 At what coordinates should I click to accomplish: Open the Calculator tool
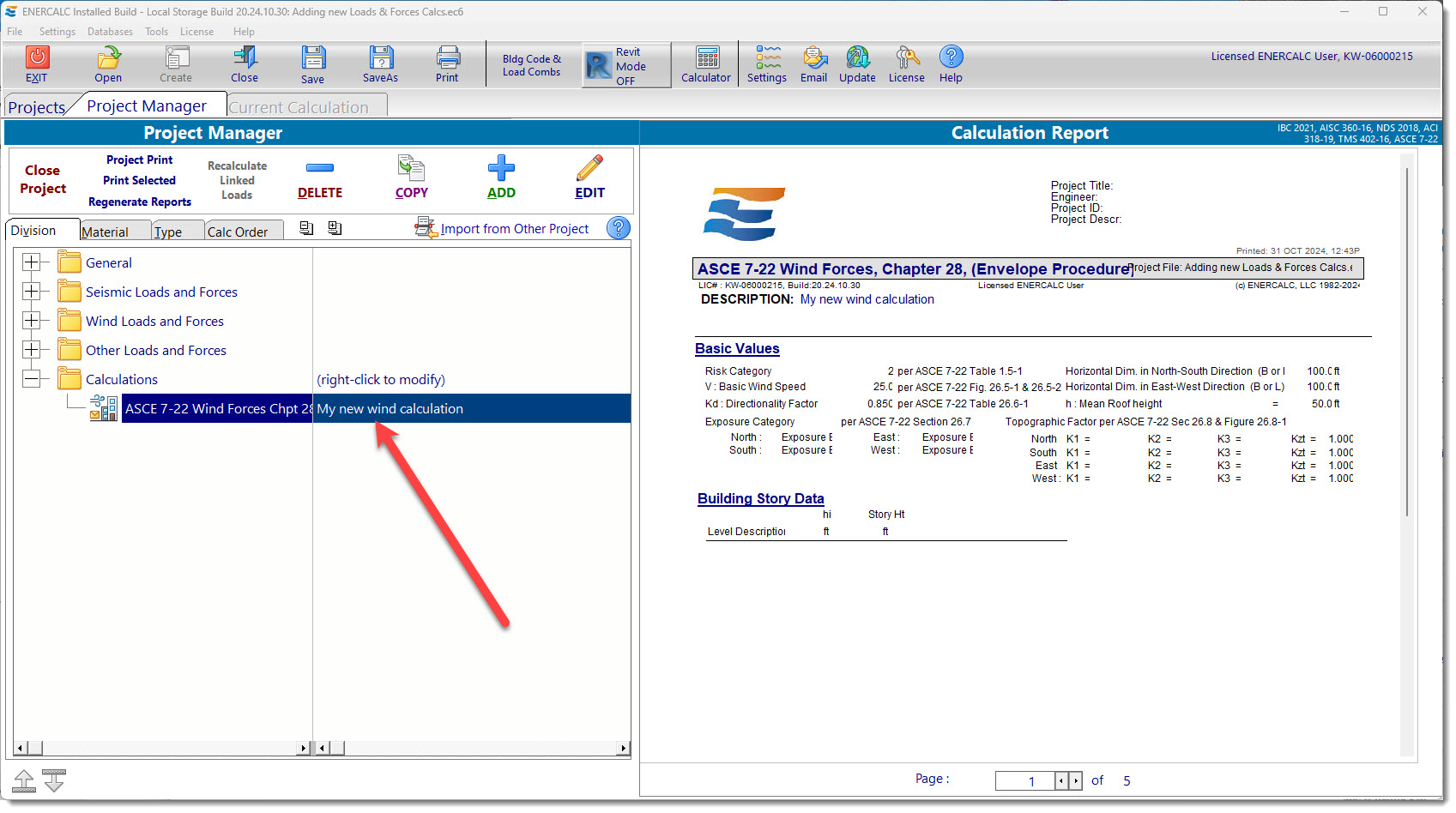705,63
